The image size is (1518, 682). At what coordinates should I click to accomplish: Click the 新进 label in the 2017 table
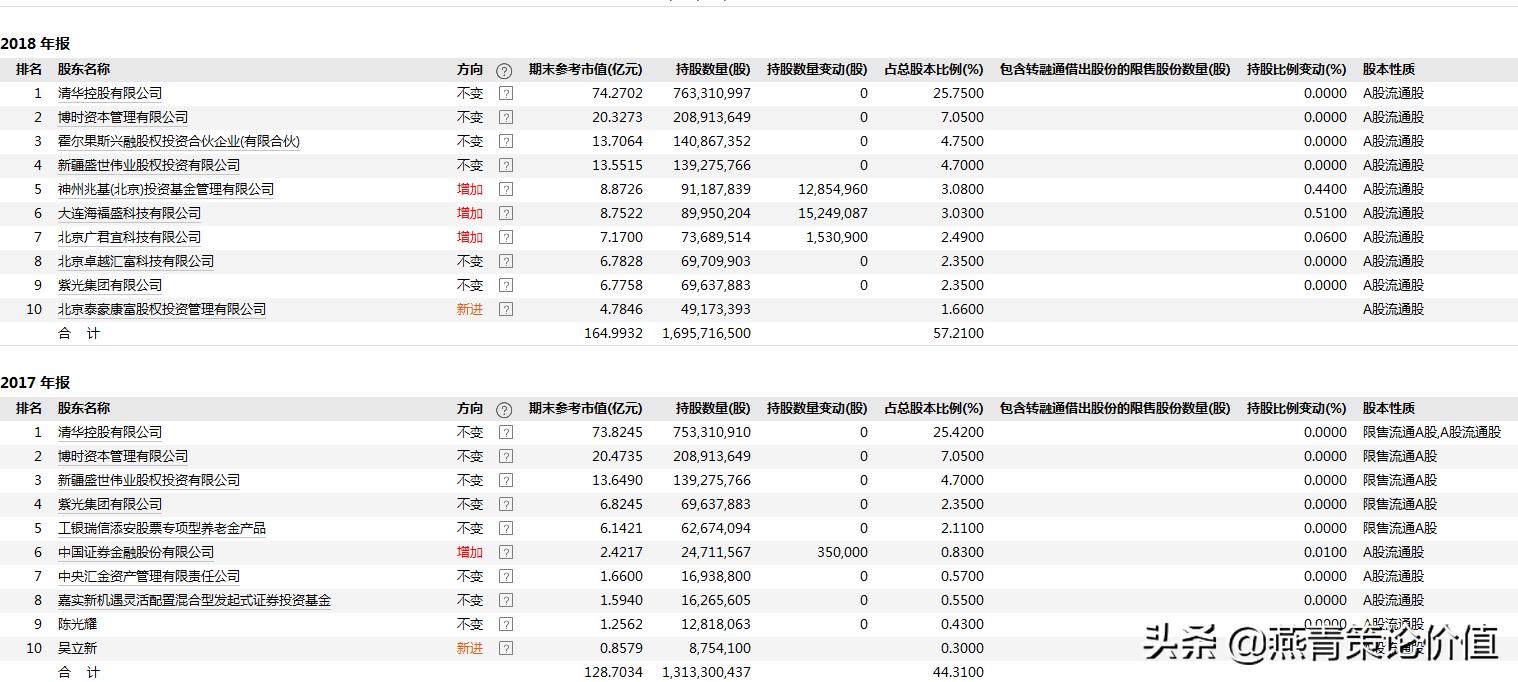[x=469, y=648]
